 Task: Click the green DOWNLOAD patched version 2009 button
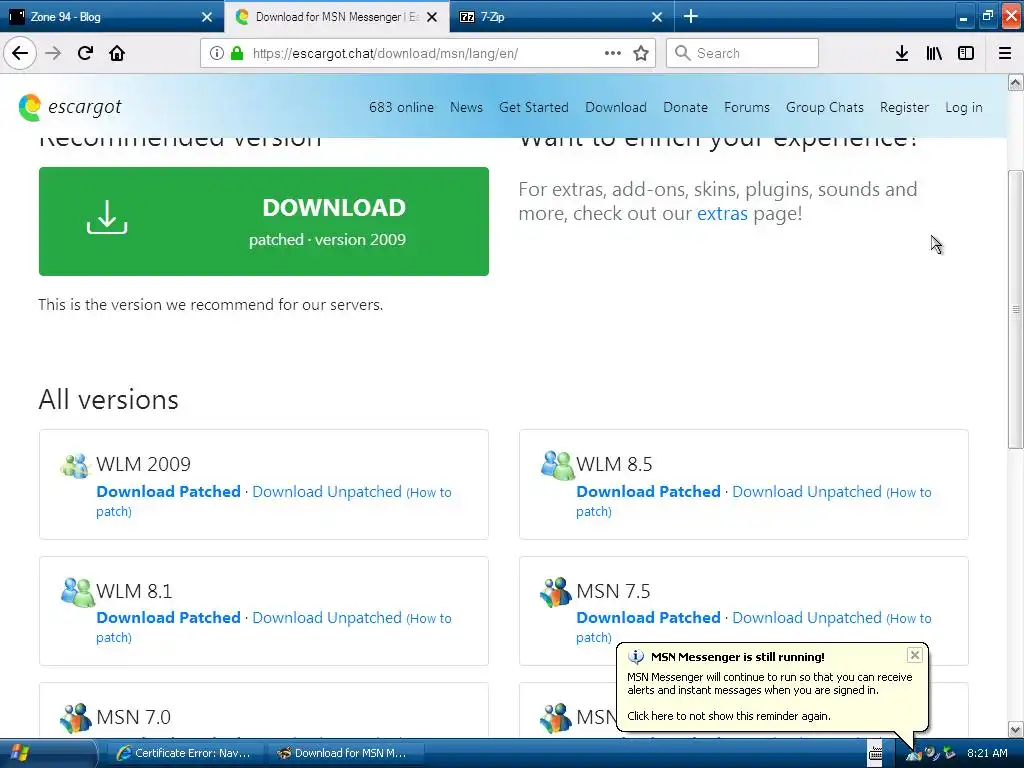[264, 221]
